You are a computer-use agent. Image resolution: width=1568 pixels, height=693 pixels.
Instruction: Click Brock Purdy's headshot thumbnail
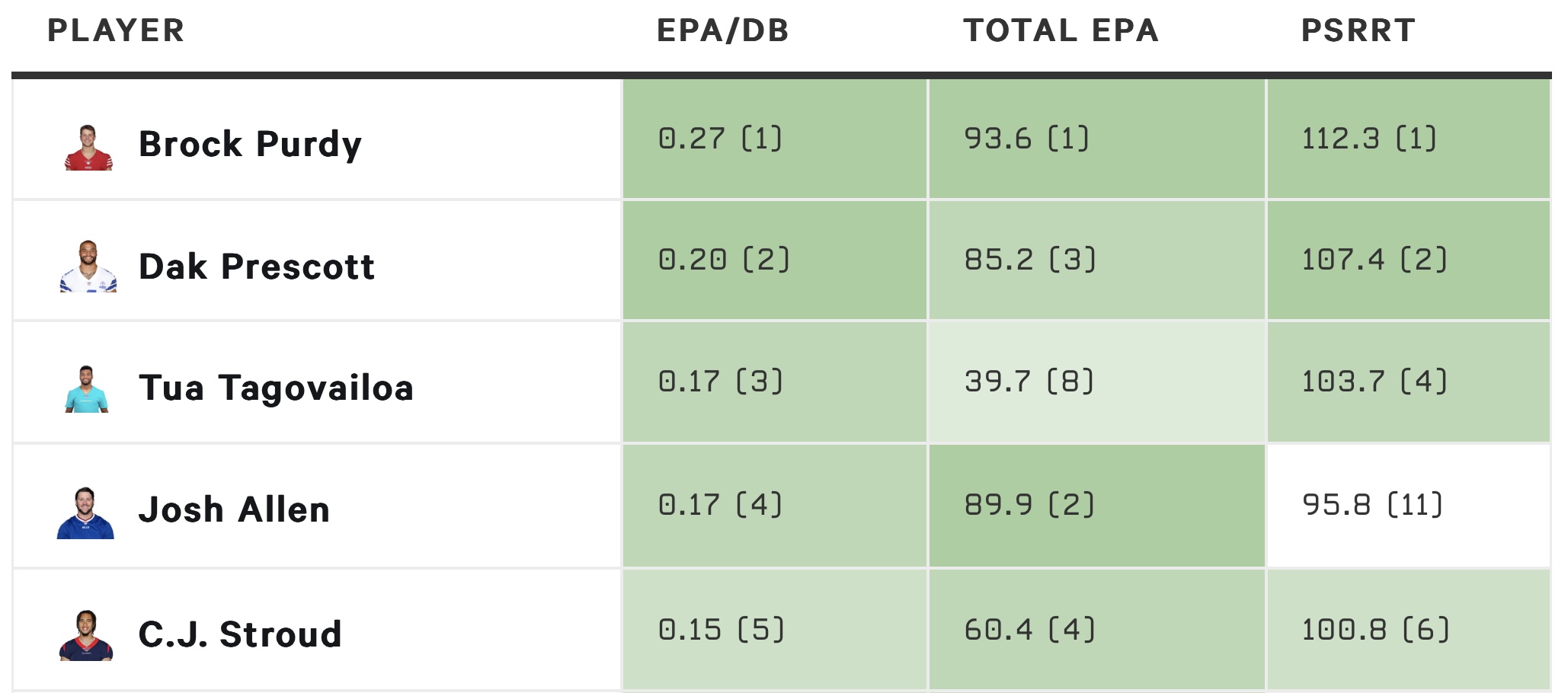(x=88, y=147)
